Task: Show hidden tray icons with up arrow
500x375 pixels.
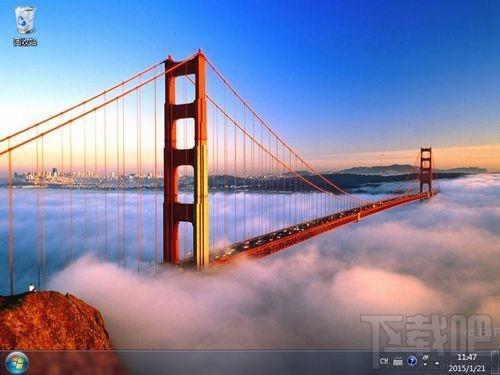Action: coord(437,362)
